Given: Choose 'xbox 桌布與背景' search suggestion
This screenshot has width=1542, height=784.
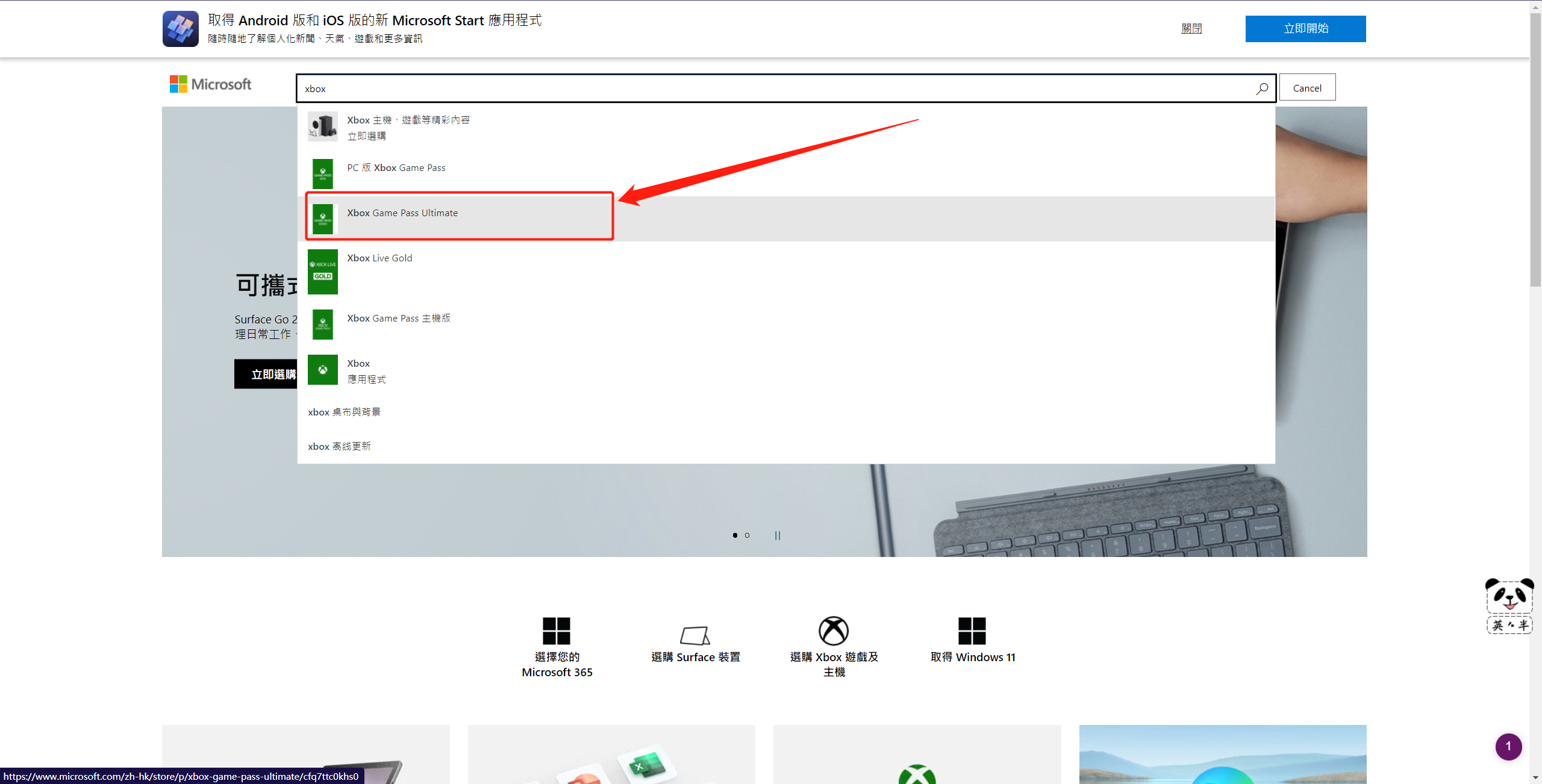Looking at the screenshot, I should click(786, 412).
